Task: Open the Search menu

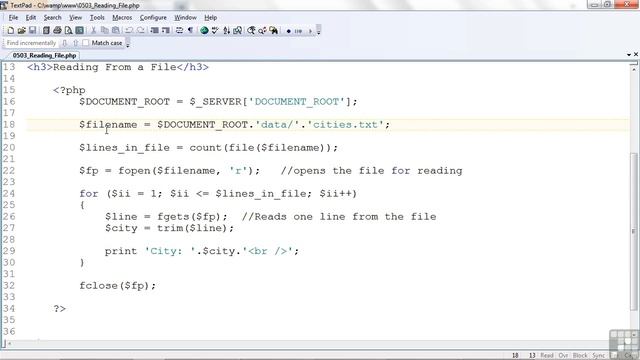Action: point(52,18)
